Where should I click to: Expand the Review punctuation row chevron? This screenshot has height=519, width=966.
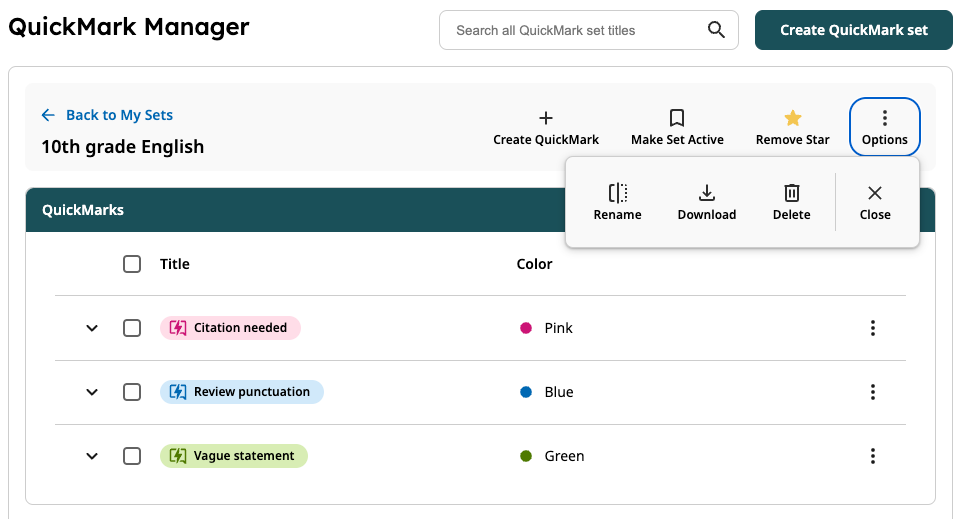pos(92,392)
